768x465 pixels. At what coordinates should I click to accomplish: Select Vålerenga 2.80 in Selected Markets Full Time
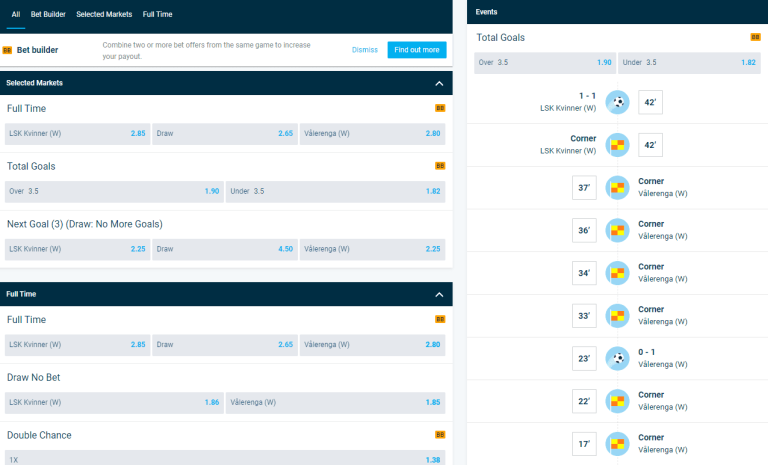[372, 134]
